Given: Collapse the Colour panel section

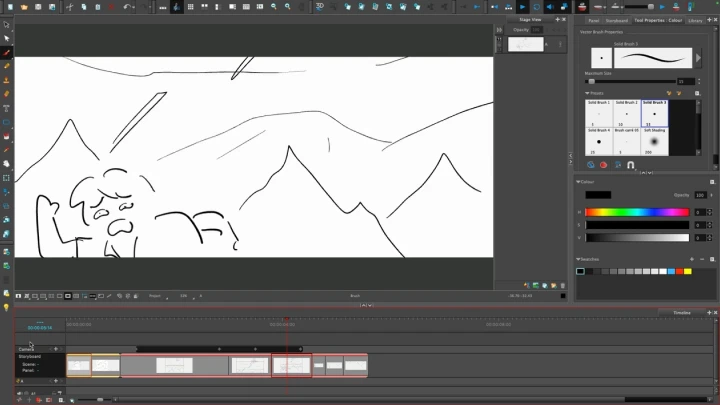Looking at the screenshot, I should pos(578,182).
